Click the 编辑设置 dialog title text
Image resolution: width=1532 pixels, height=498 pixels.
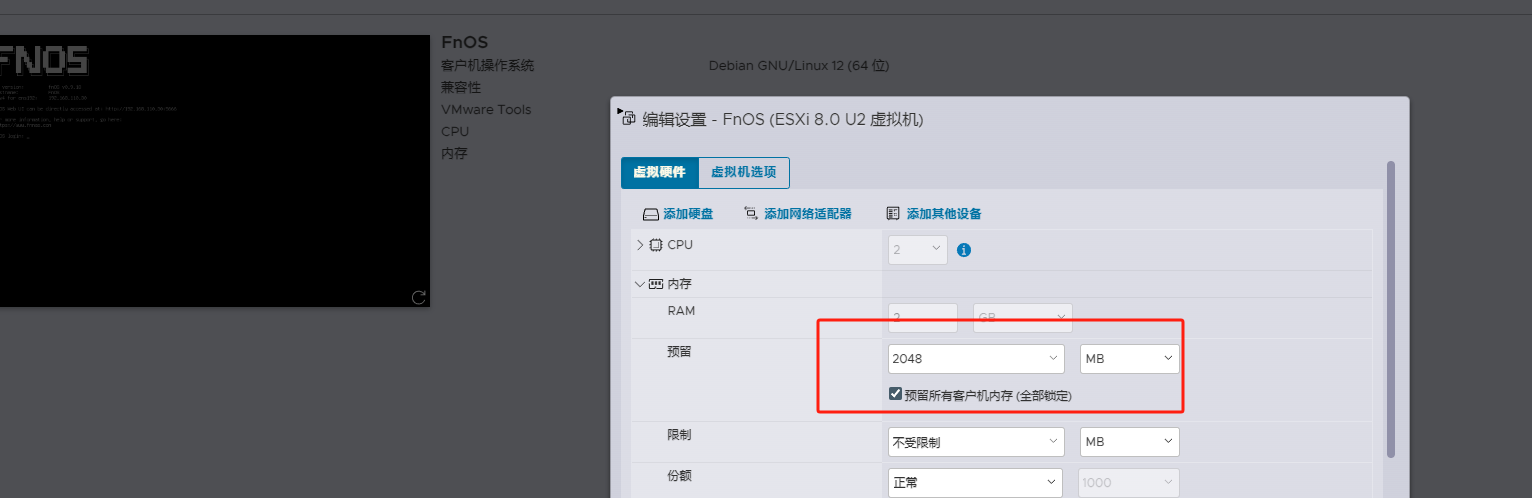[x=783, y=119]
